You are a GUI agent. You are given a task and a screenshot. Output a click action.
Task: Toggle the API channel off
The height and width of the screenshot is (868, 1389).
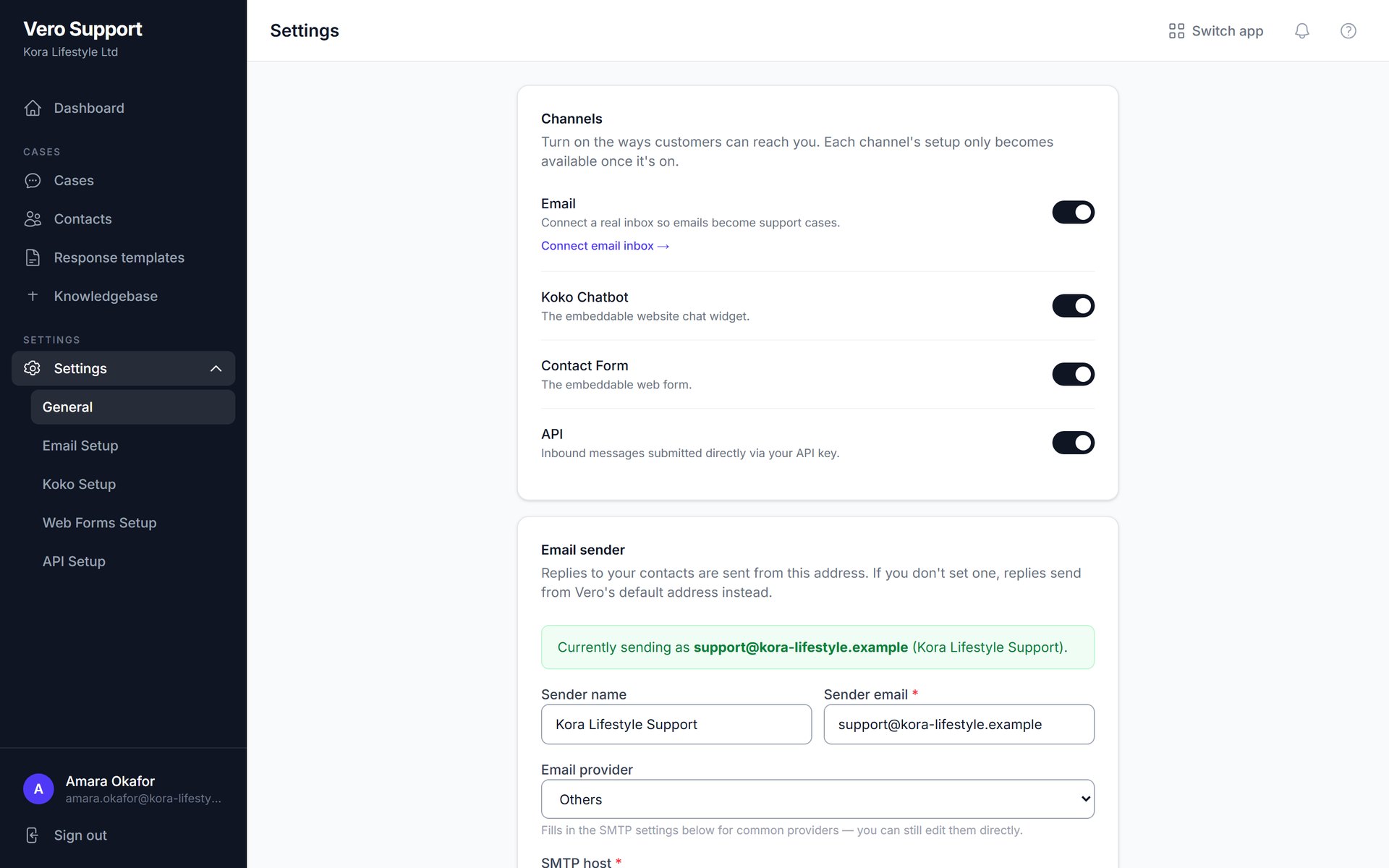click(x=1073, y=443)
